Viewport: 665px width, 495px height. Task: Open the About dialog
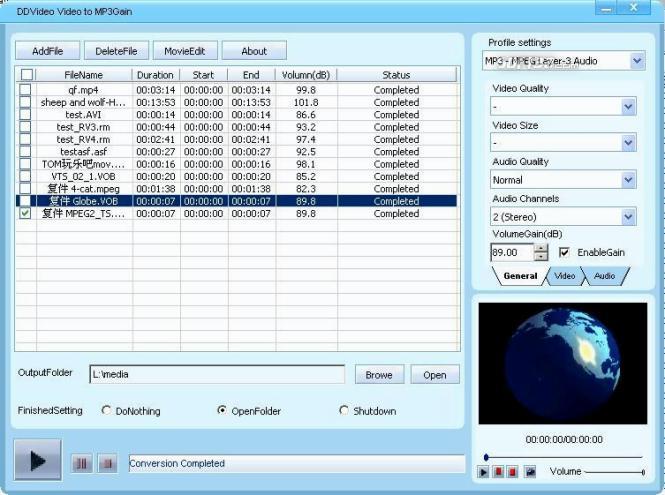point(254,51)
